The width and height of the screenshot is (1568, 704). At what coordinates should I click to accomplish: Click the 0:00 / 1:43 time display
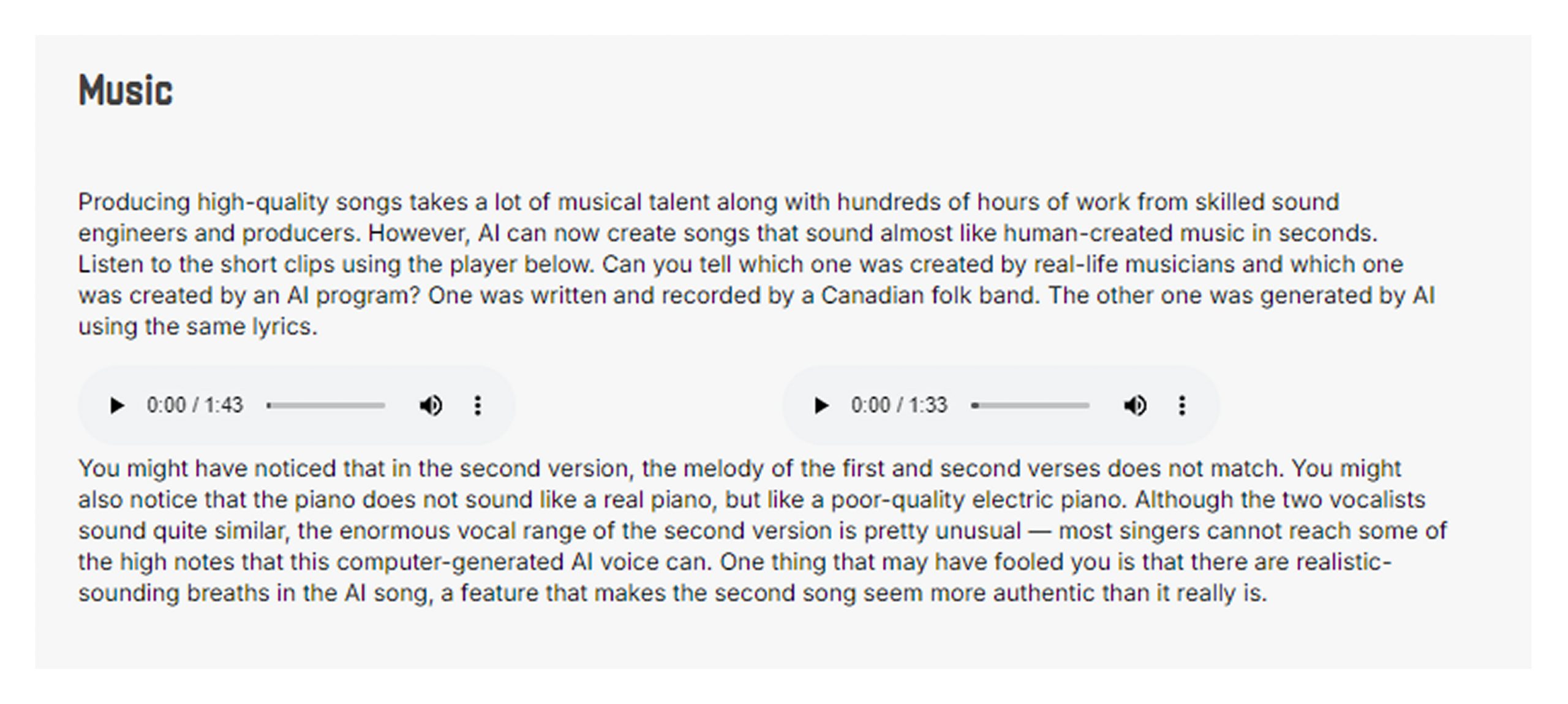(195, 405)
